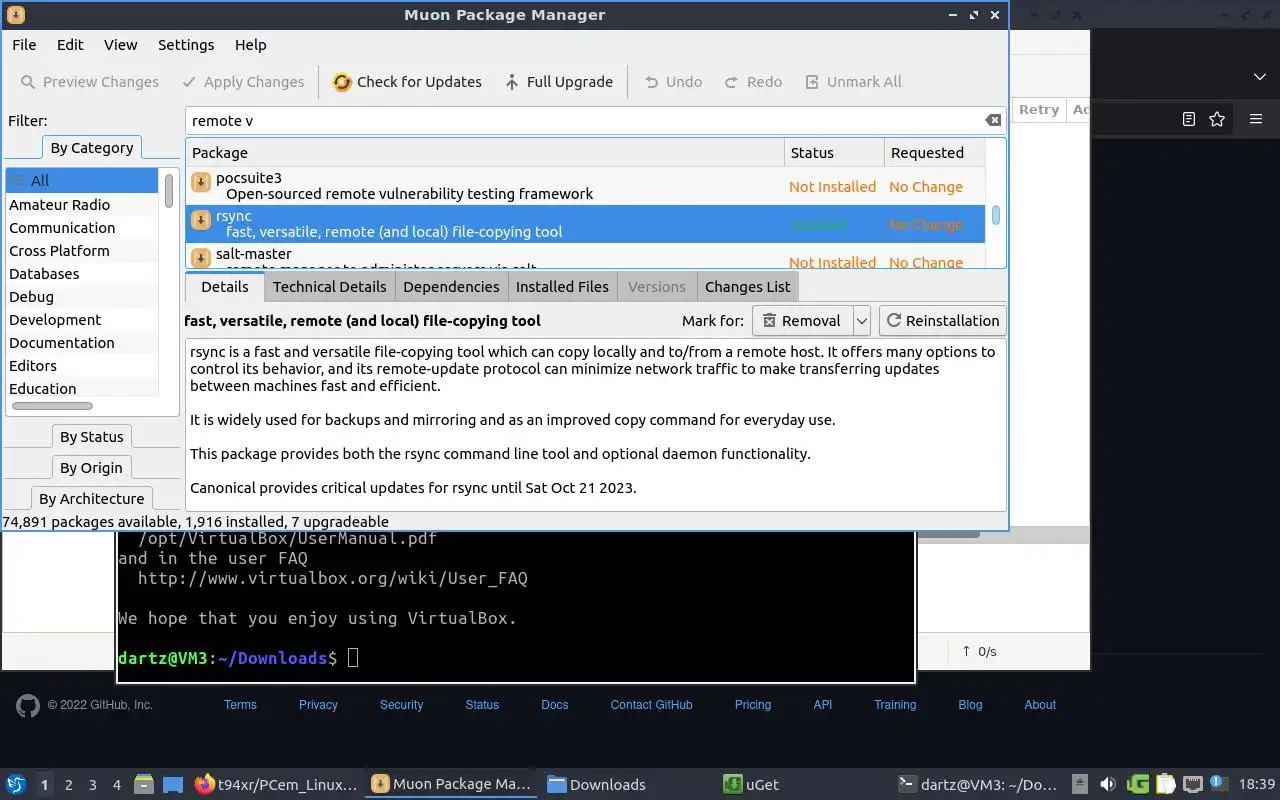Expand the Firefox tab list chevron
Viewport: 1280px width, 800px height.
[1260, 77]
